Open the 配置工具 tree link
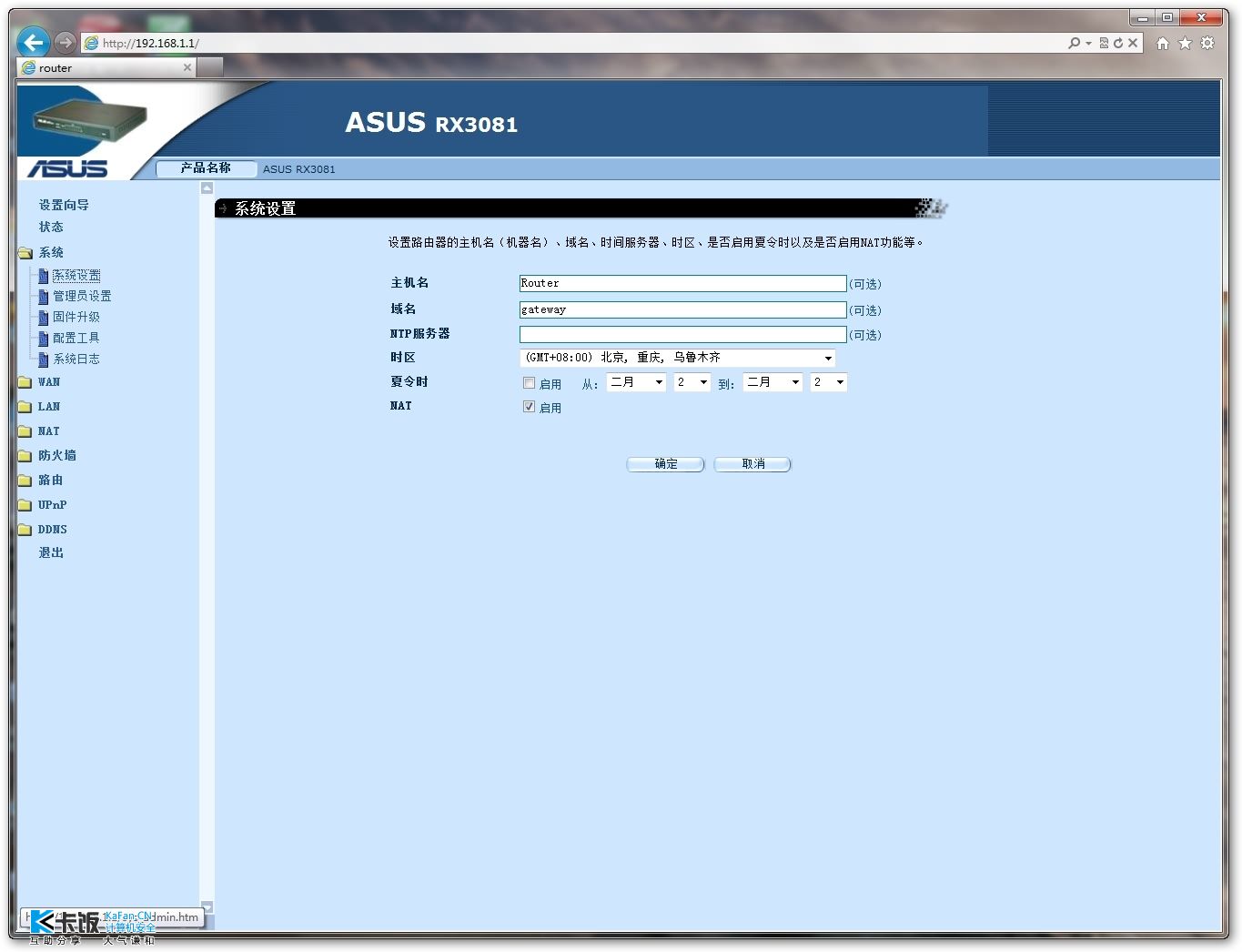Viewport: 1242px width, 952px height. 76,339
